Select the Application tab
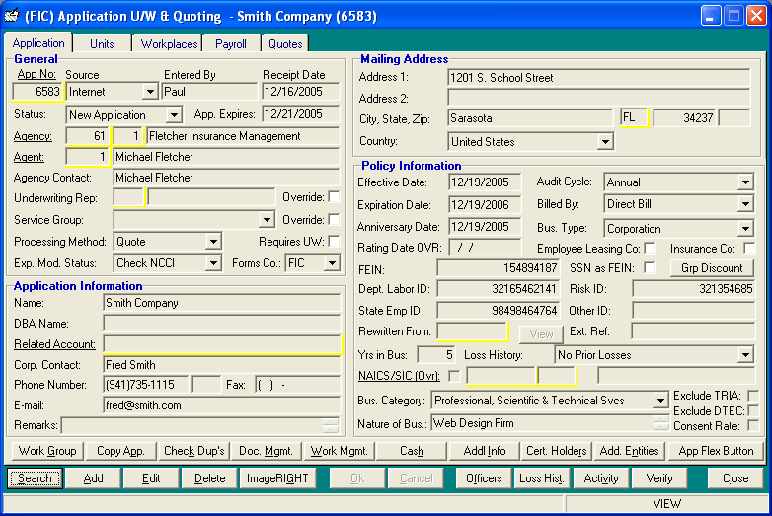The image size is (772, 516). coord(38,42)
